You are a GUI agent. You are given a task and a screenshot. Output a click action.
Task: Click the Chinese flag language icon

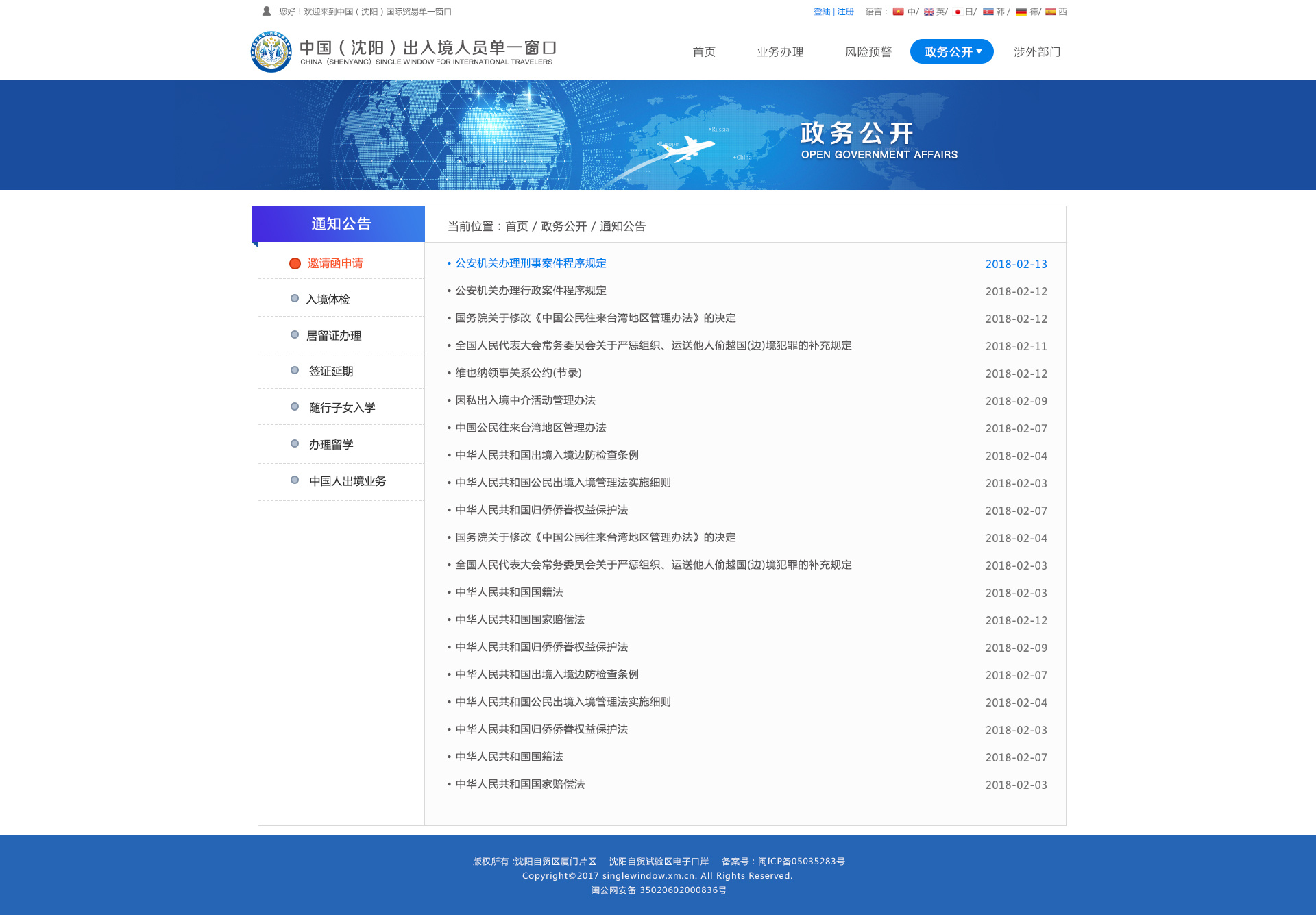click(899, 12)
